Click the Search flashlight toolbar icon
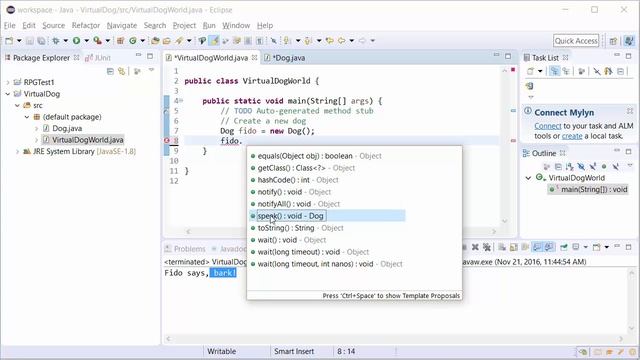Viewport: 640px width, 360px height. coord(179,41)
